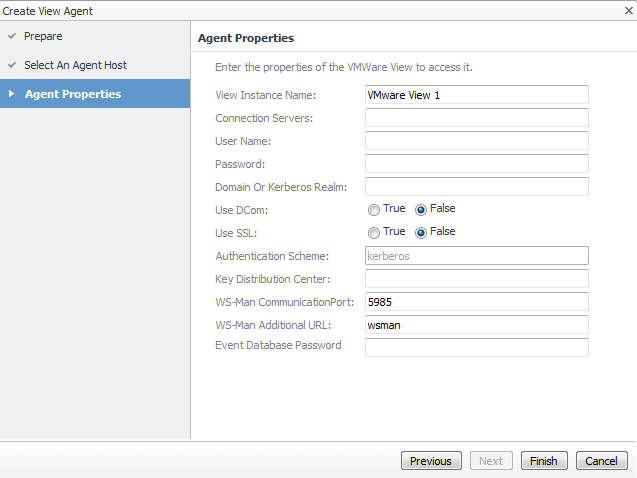Select False for Use DCom
637x478 pixels.
click(x=421, y=209)
